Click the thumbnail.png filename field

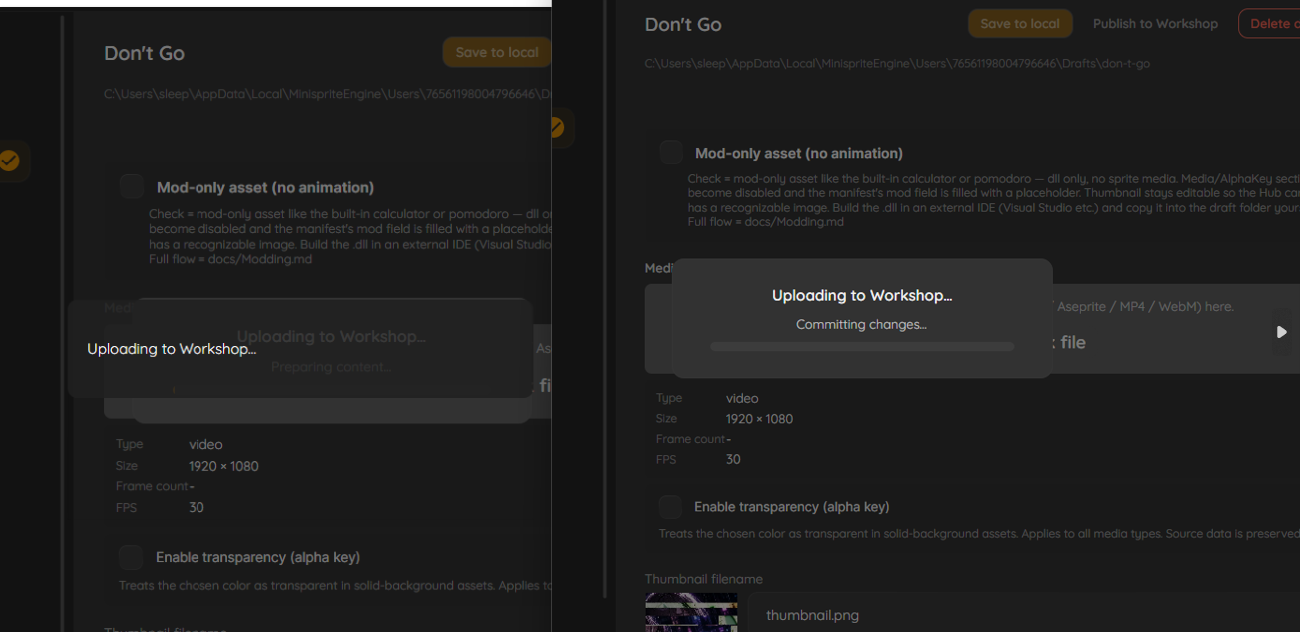[x=1024, y=615]
